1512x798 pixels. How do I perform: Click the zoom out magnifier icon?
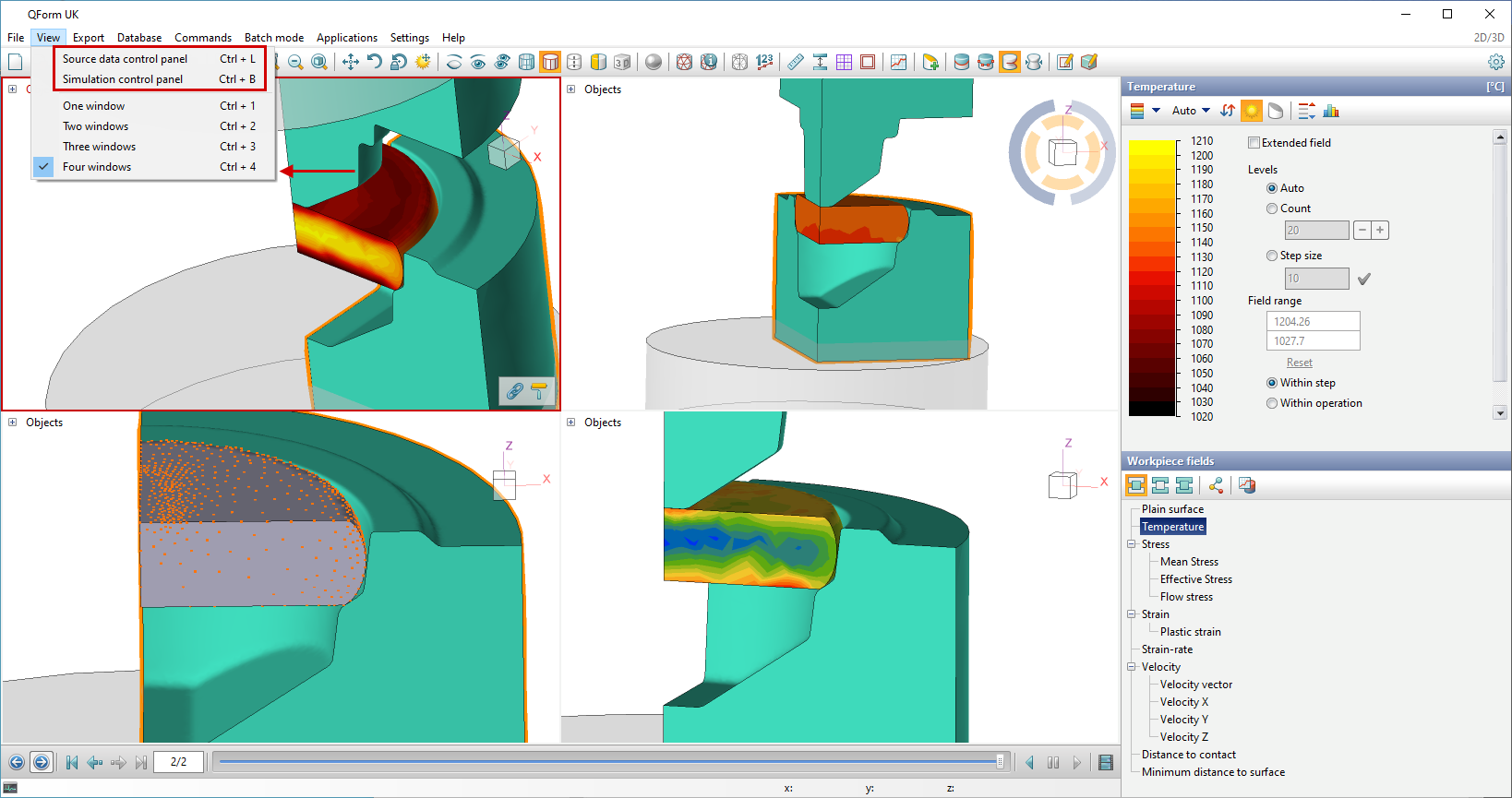[295, 62]
